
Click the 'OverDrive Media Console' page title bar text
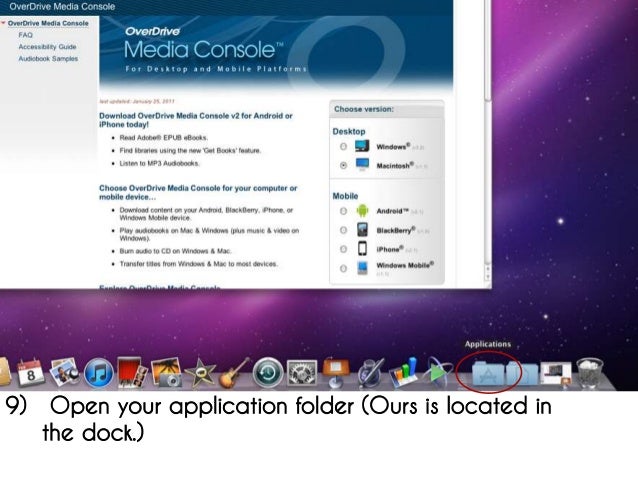click(62, 7)
